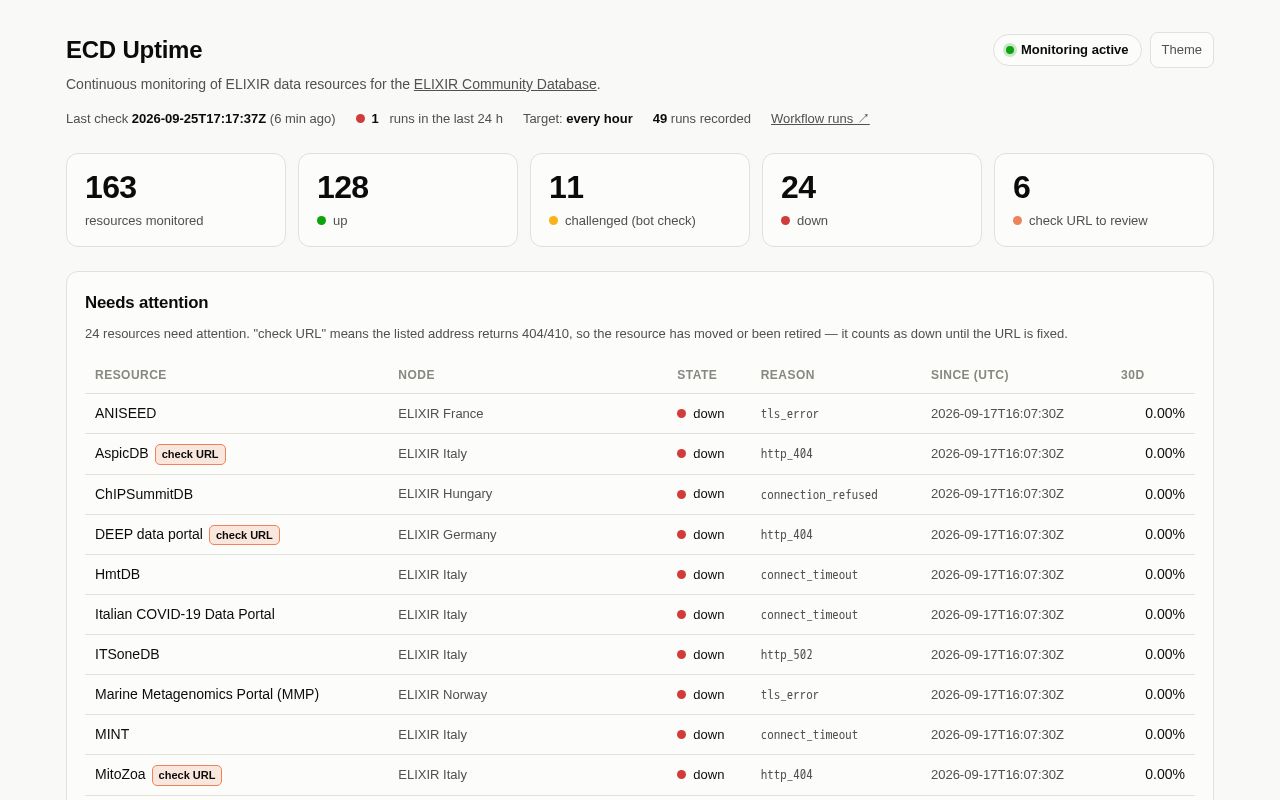The image size is (1280, 800).
Task: Click the Italian COVID-19 Data Portal row name
Action: 185,614
